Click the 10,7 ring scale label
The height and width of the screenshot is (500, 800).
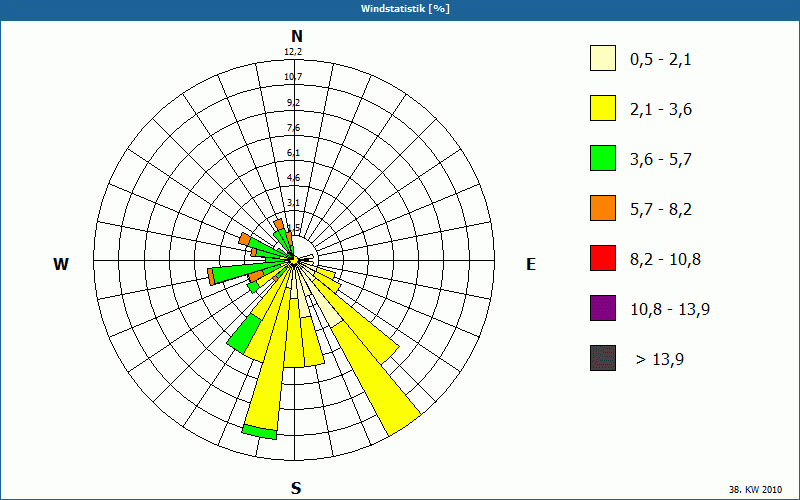coord(293,77)
